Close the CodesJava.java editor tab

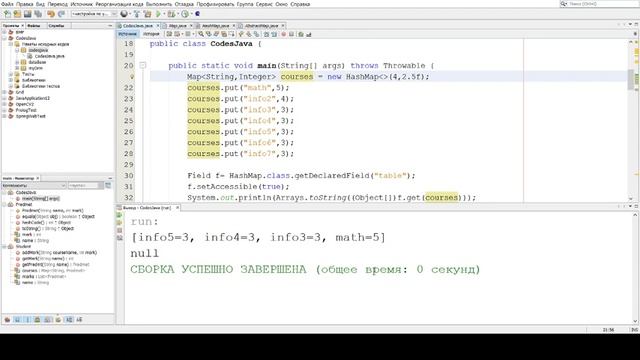(158, 26)
